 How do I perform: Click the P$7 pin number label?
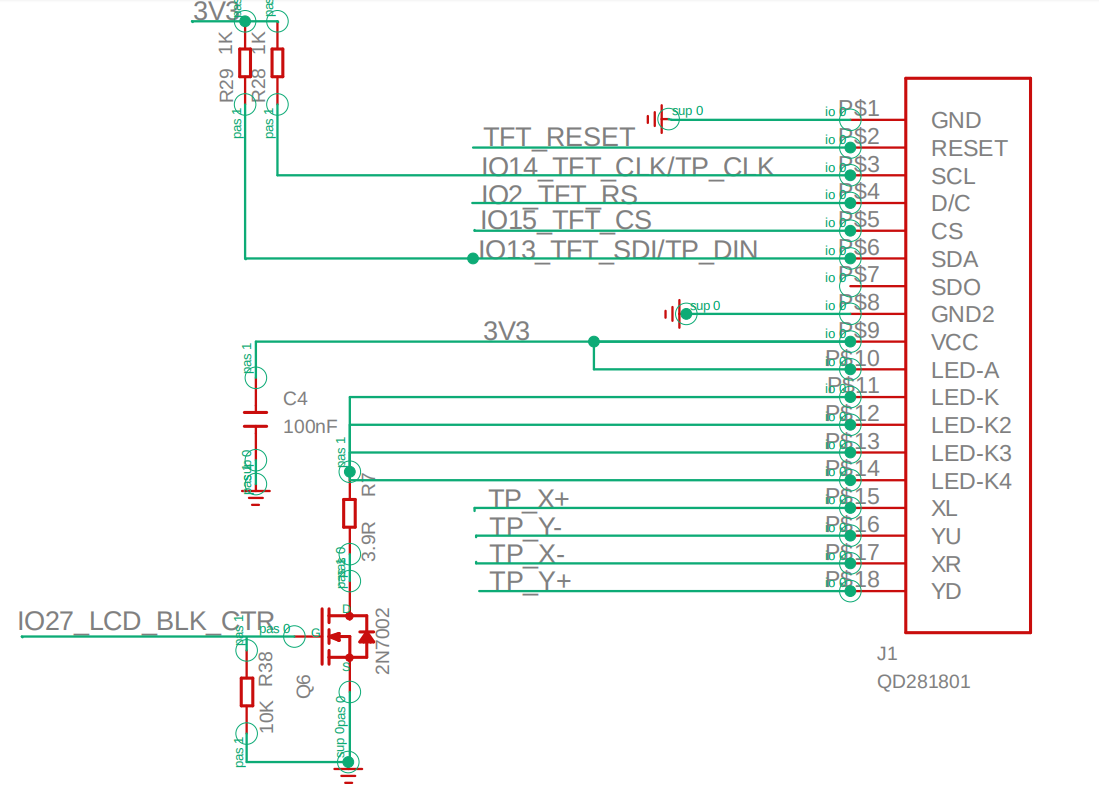(859, 274)
